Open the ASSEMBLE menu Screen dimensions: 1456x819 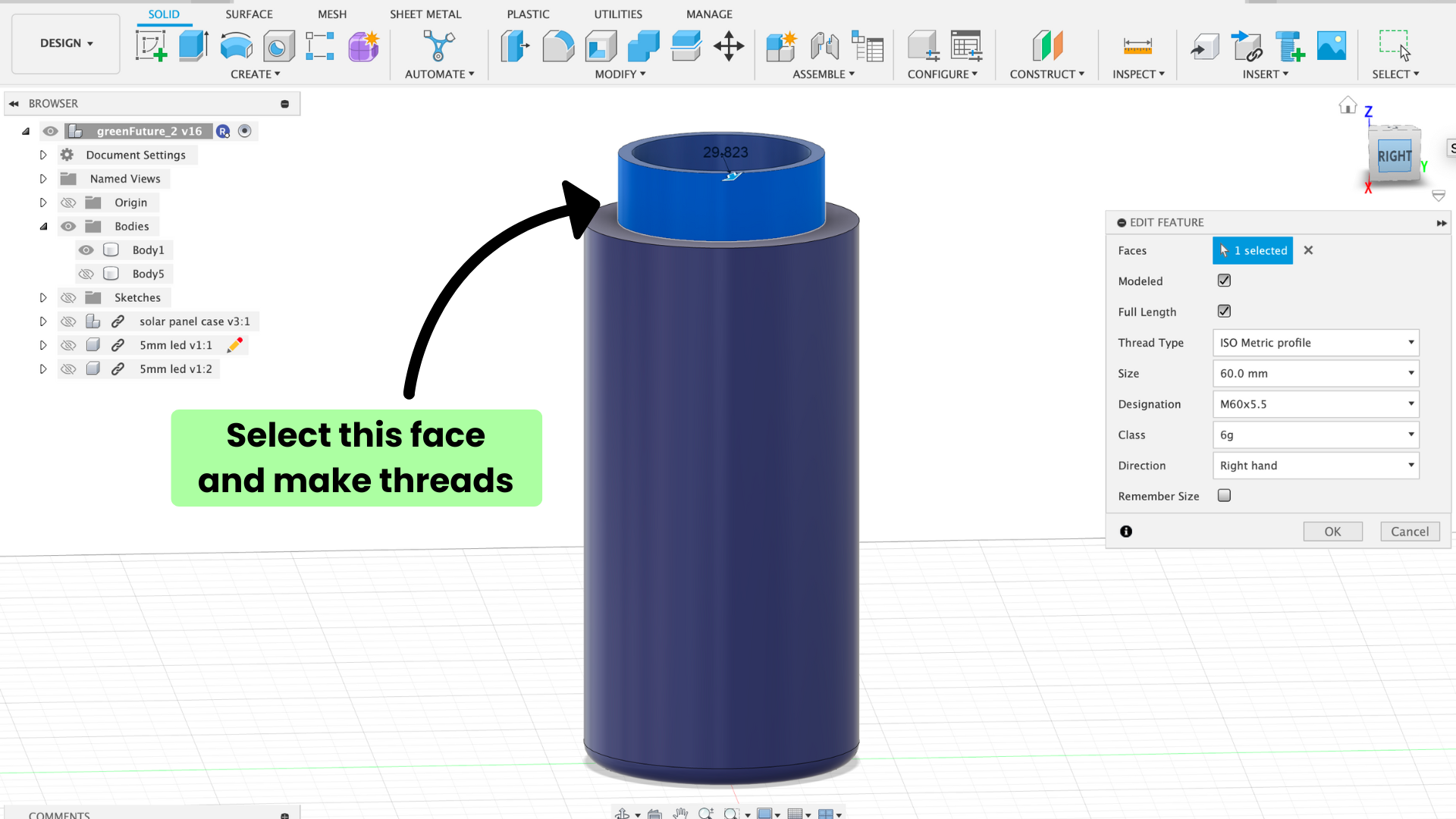click(824, 74)
